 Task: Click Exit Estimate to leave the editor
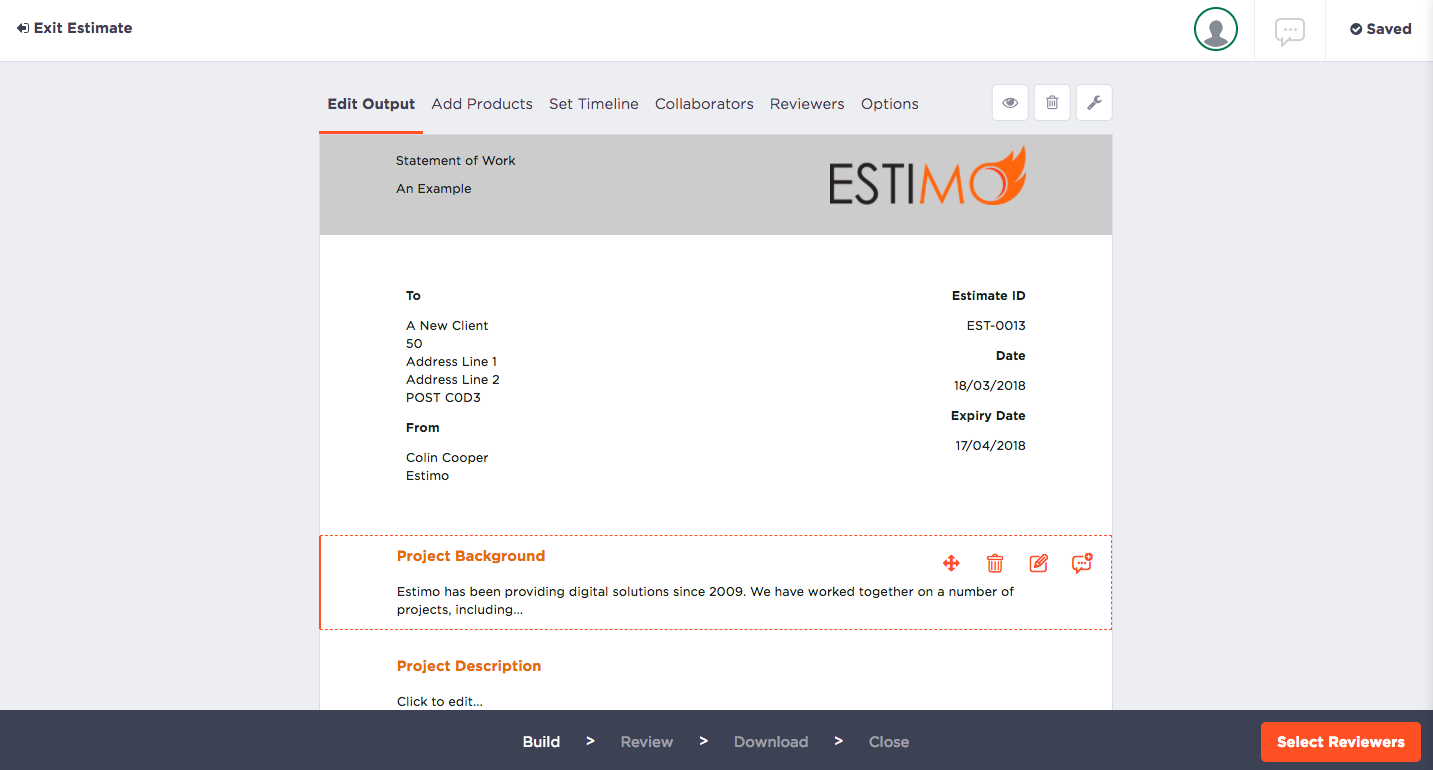(74, 28)
